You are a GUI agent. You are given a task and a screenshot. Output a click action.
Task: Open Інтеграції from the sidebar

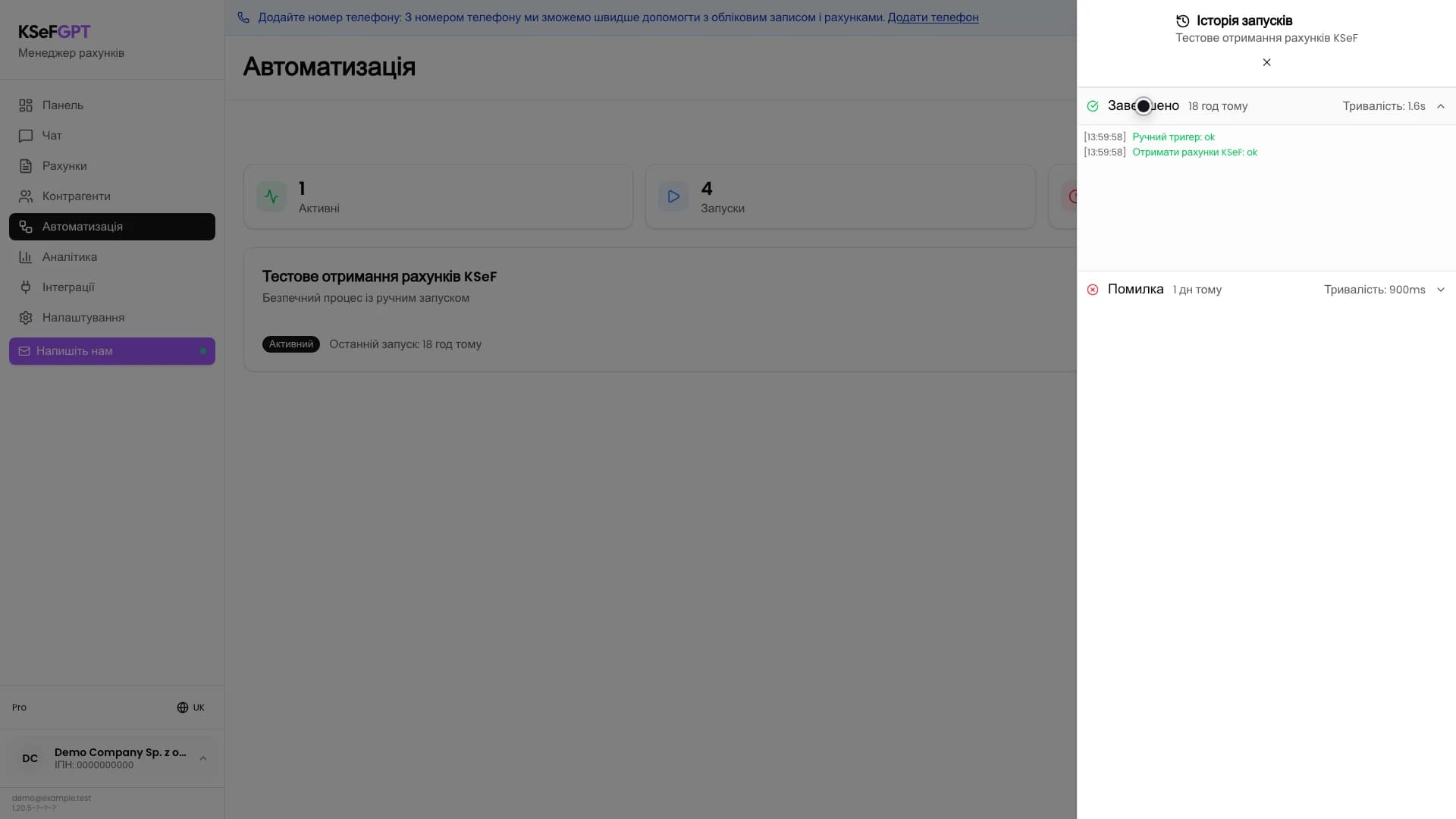click(x=112, y=287)
